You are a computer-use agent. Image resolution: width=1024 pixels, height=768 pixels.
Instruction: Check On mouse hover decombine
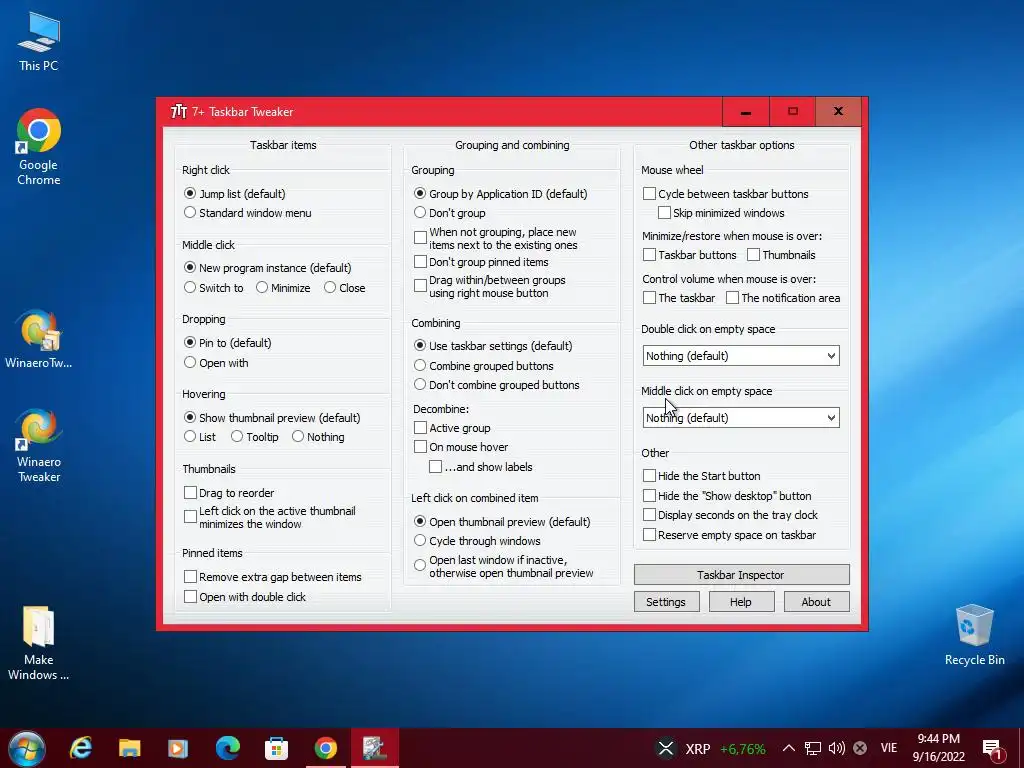(x=461, y=447)
